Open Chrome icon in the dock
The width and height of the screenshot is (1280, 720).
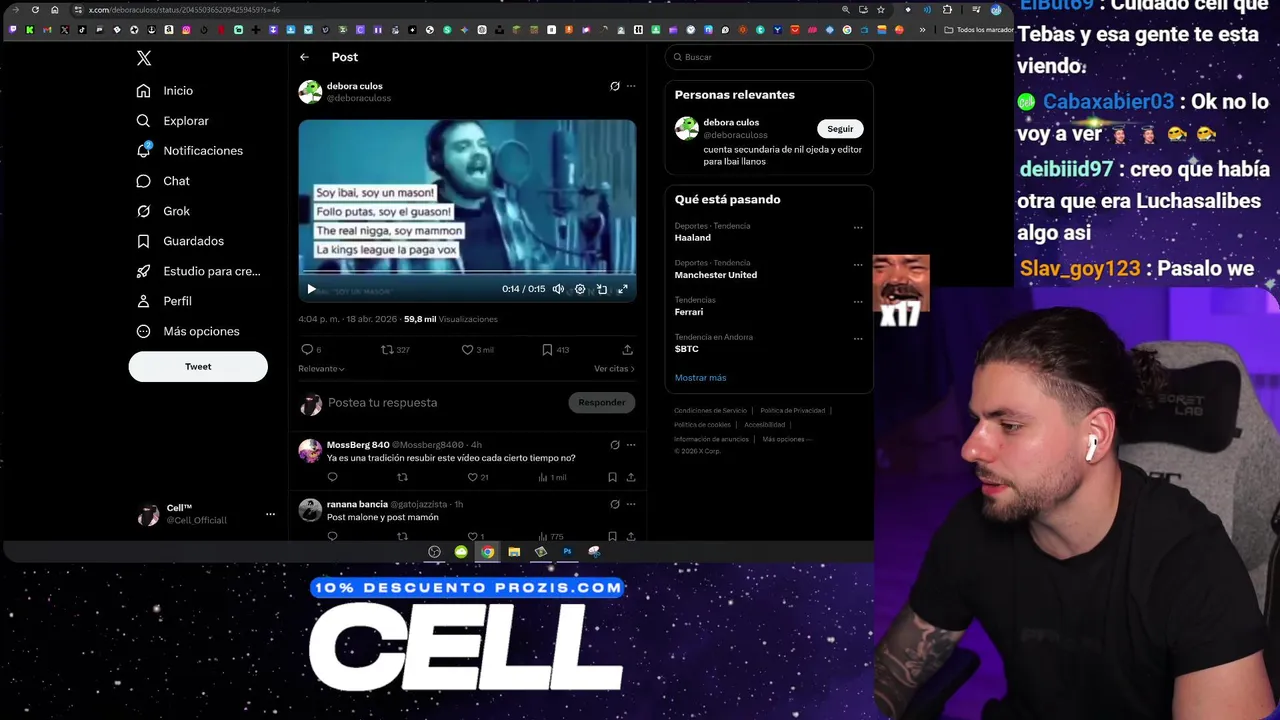point(487,552)
